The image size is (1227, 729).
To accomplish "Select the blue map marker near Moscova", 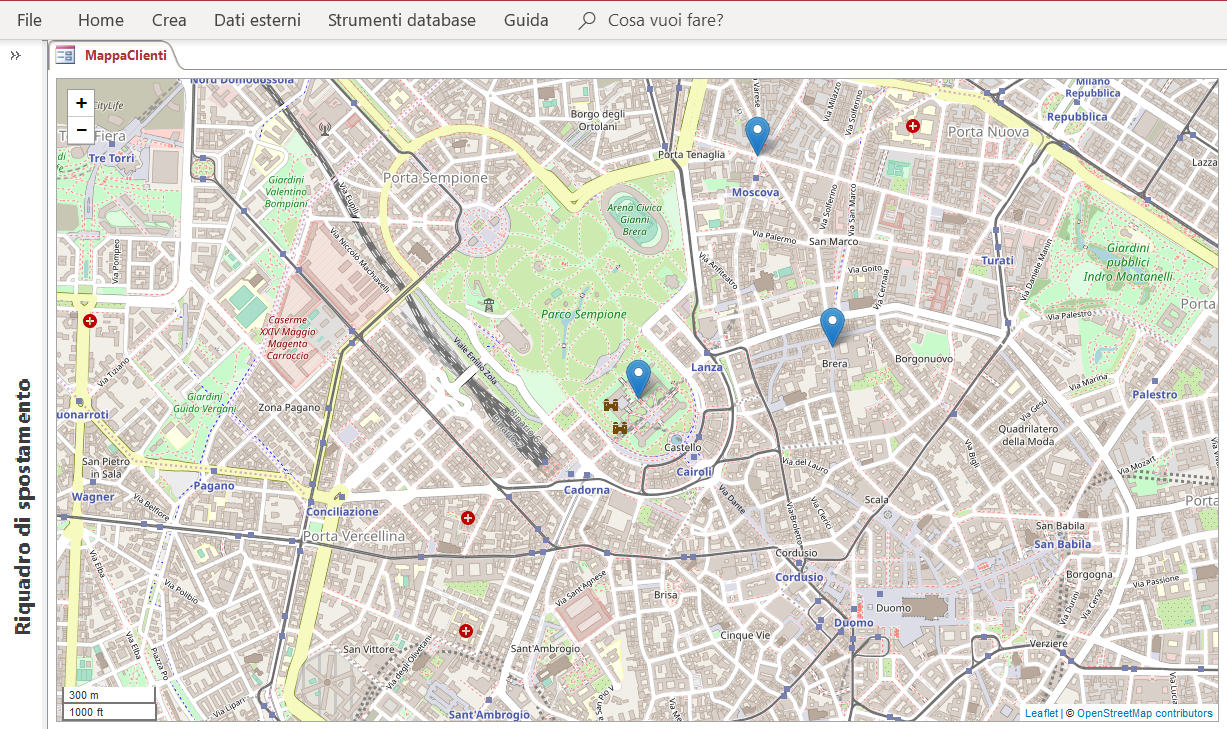I will click(758, 136).
